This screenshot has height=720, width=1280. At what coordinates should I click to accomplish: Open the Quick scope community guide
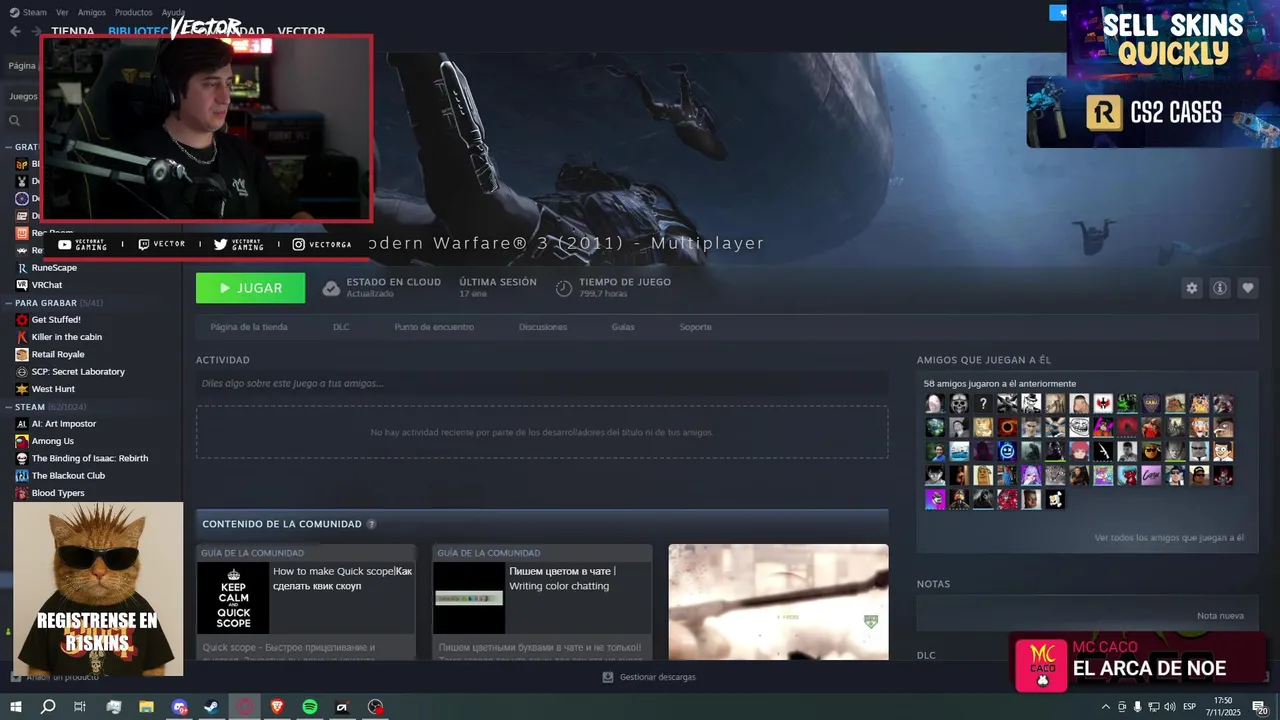[x=306, y=602]
